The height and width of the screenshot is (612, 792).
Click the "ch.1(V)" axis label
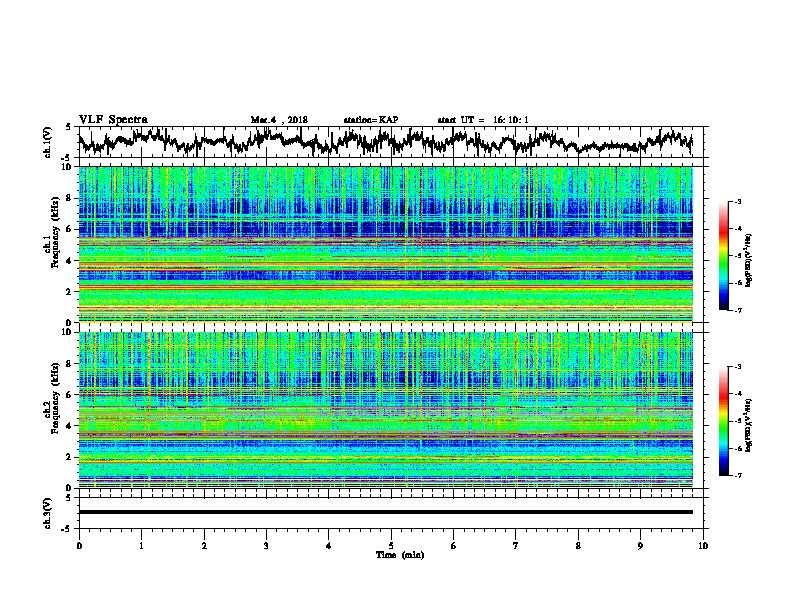48,142
